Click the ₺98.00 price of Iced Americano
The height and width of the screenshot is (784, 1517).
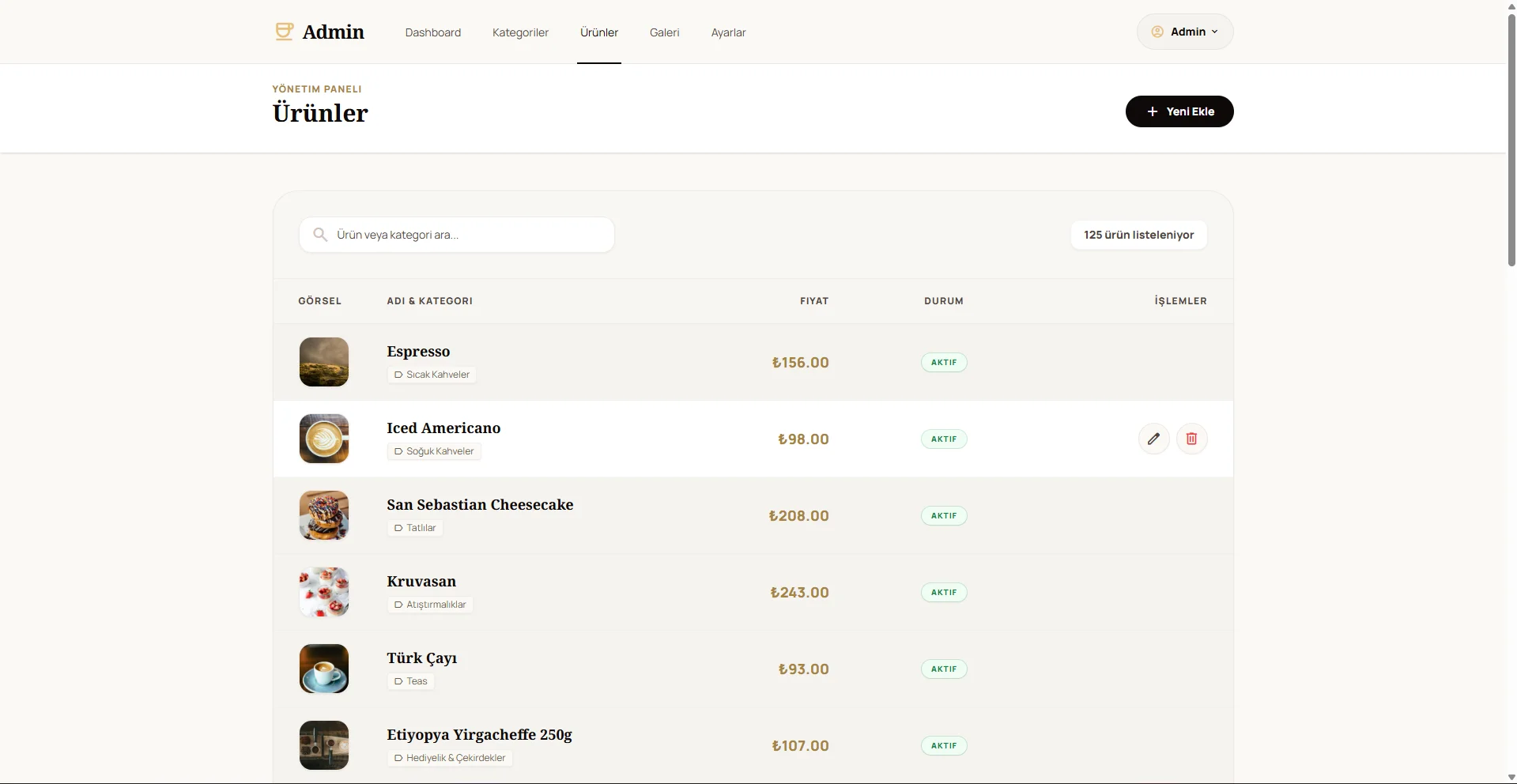[803, 439]
